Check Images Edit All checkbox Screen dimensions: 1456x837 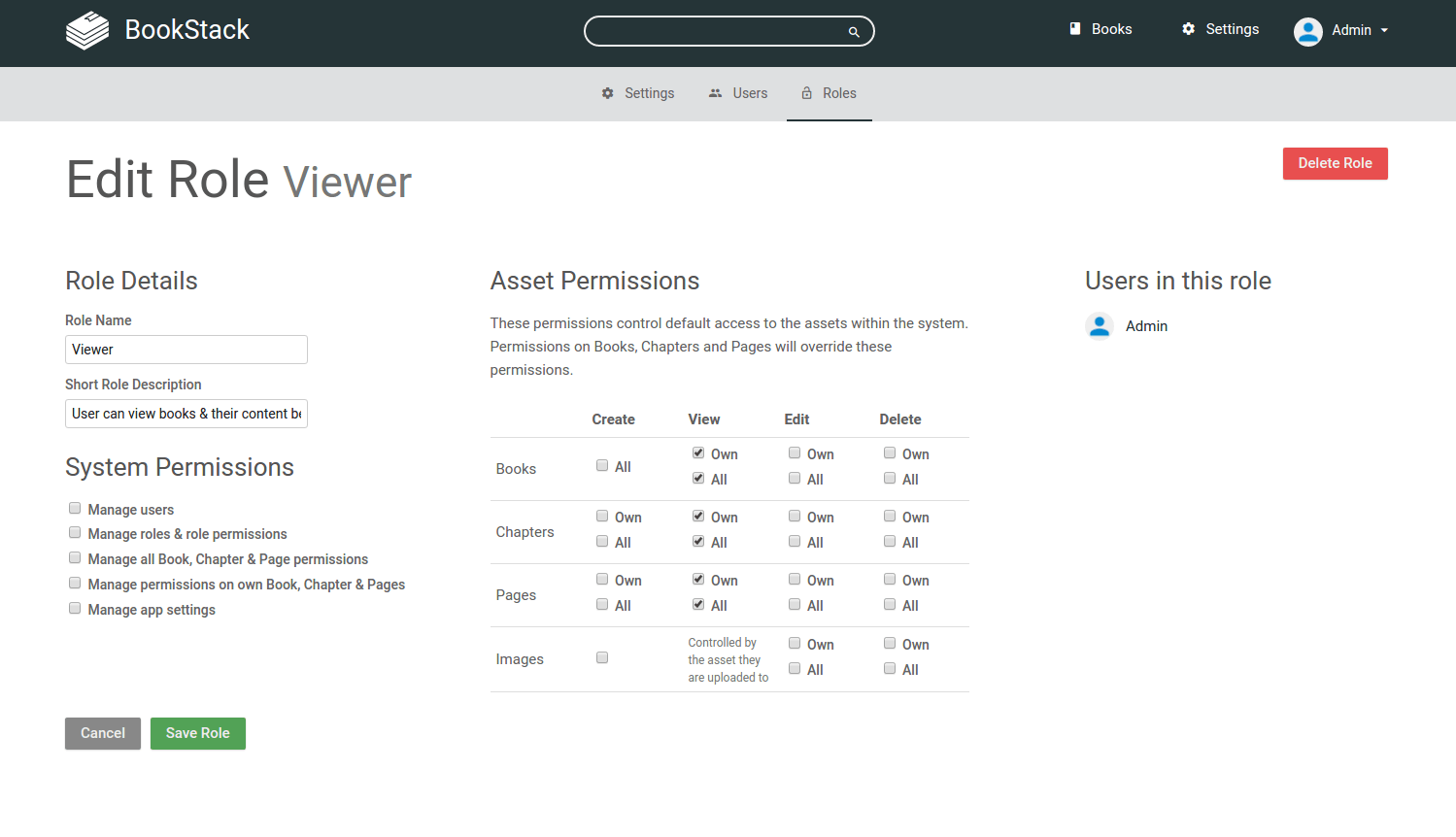pos(795,668)
